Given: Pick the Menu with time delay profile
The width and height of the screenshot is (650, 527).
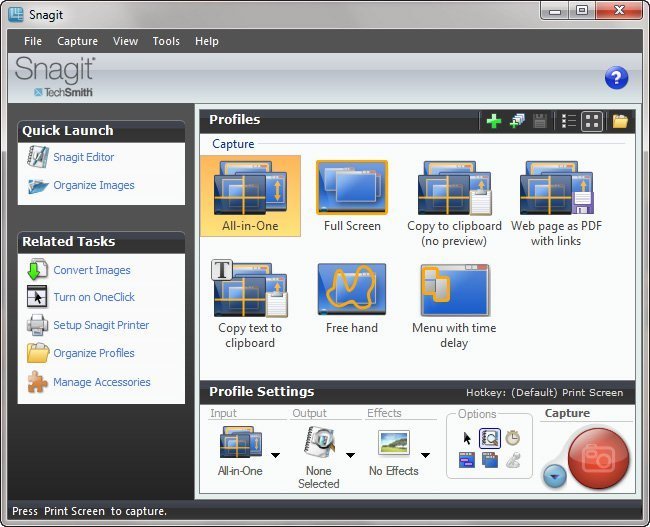Looking at the screenshot, I should click(455, 299).
